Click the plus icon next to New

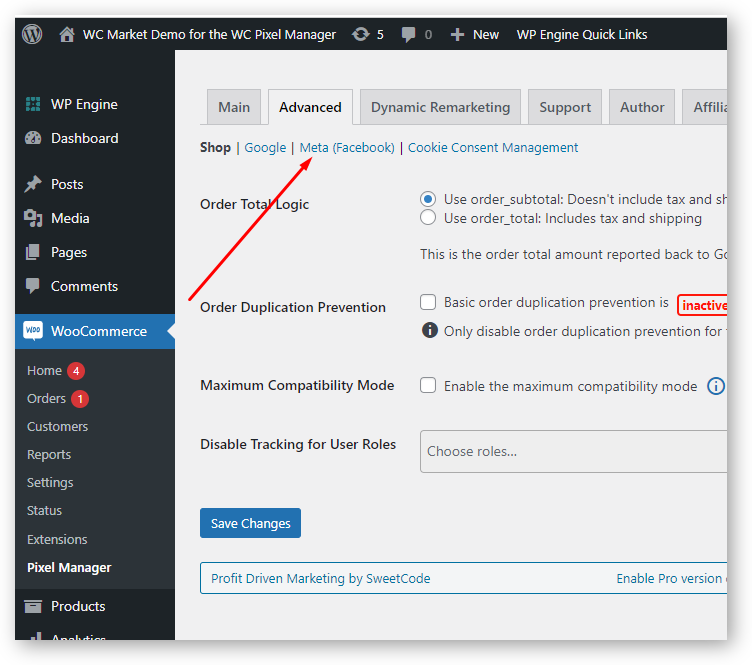click(457, 35)
